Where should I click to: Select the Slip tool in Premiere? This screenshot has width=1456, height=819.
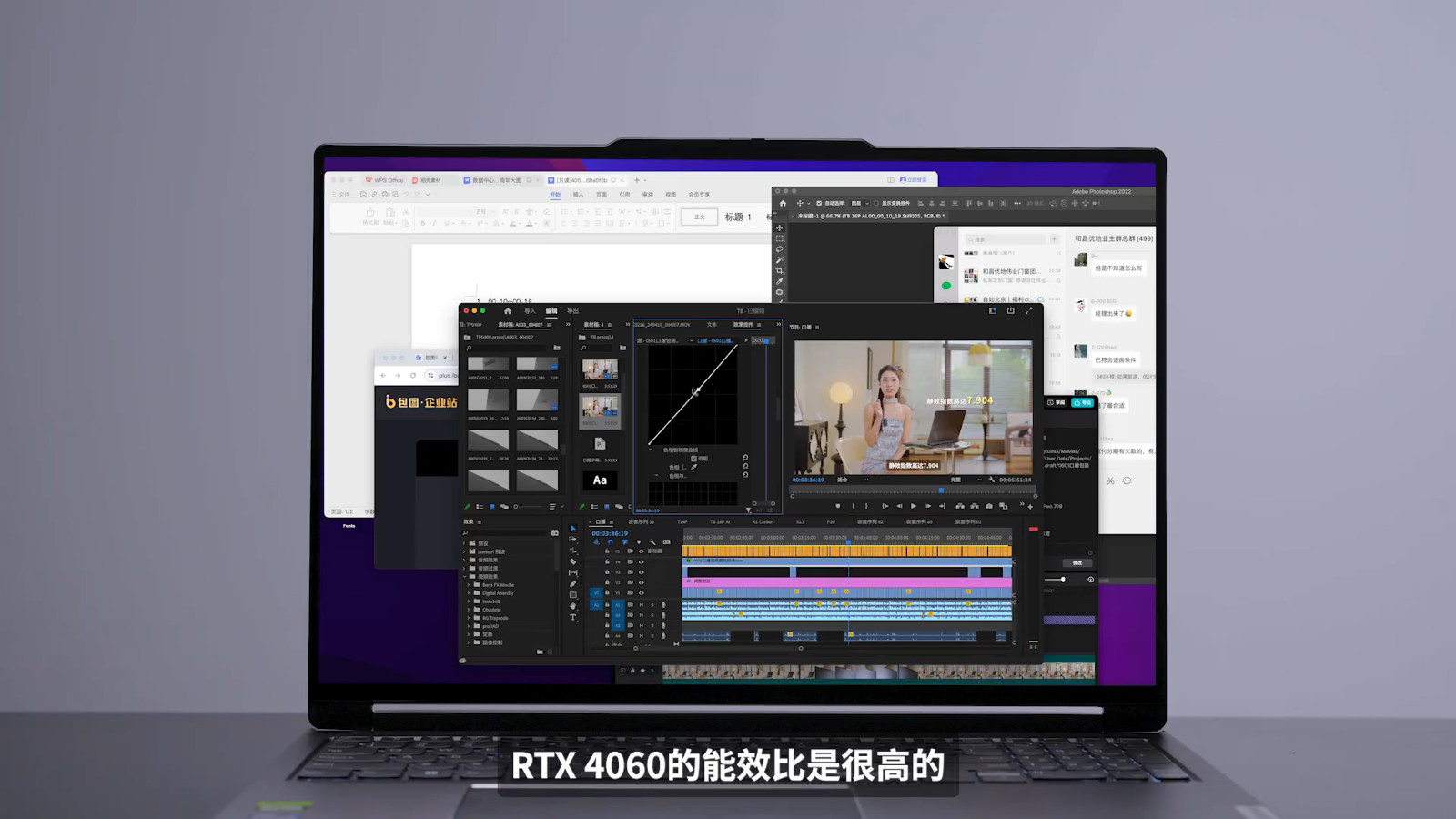(x=572, y=572)
